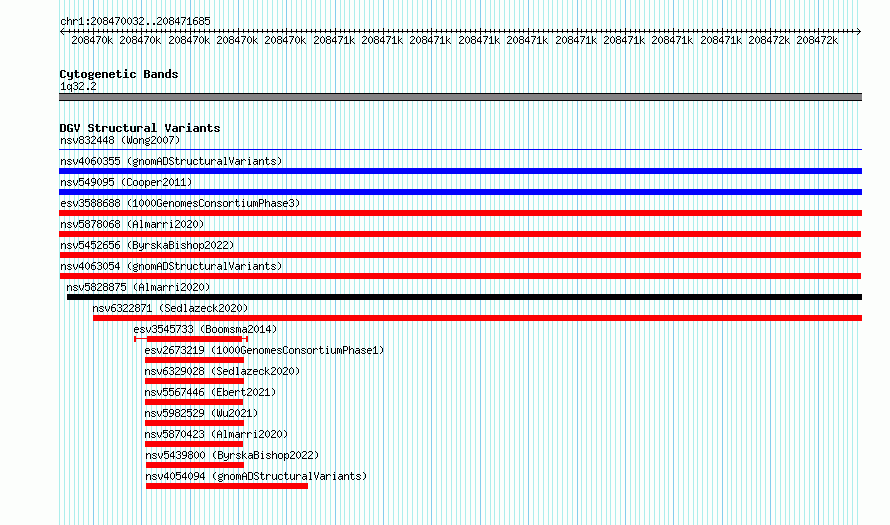Click the Cytogenetic Bands track title

[119, 74]
